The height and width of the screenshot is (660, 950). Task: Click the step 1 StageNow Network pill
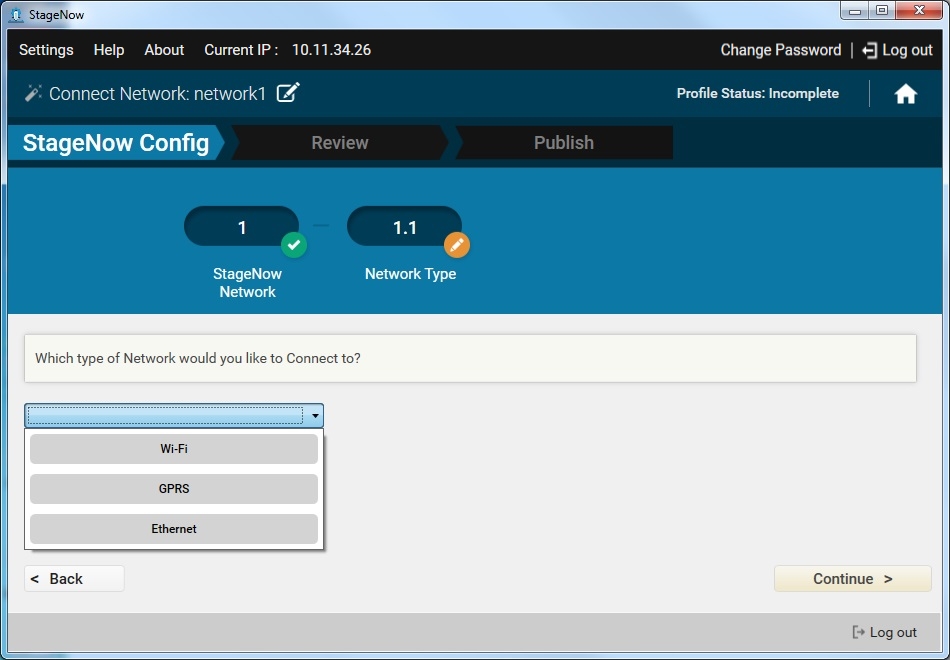point(240,227)
